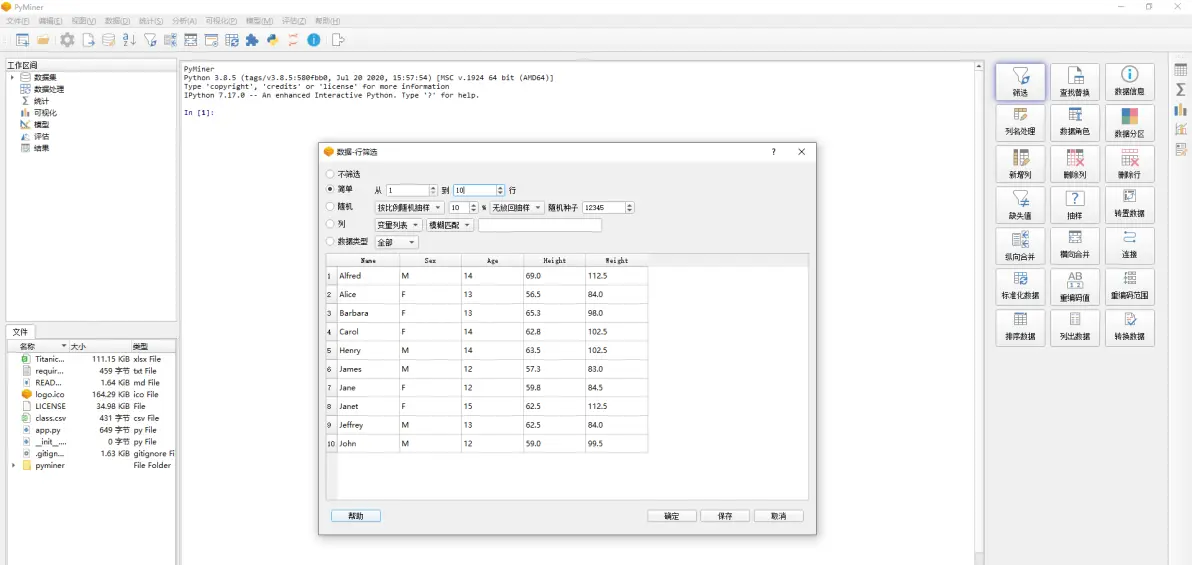This screenshot has width=1192, height=565.
Task: Click the 帮助 button
Action: coord(356,516)
